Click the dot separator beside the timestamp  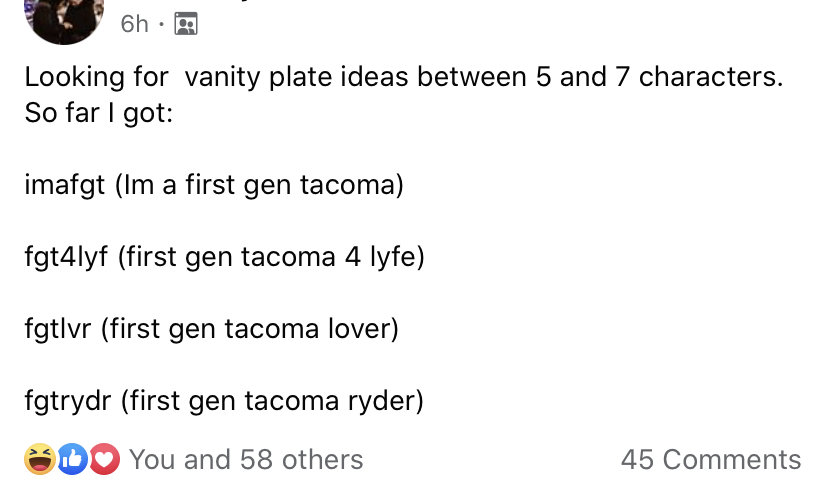tap(162, 24)
